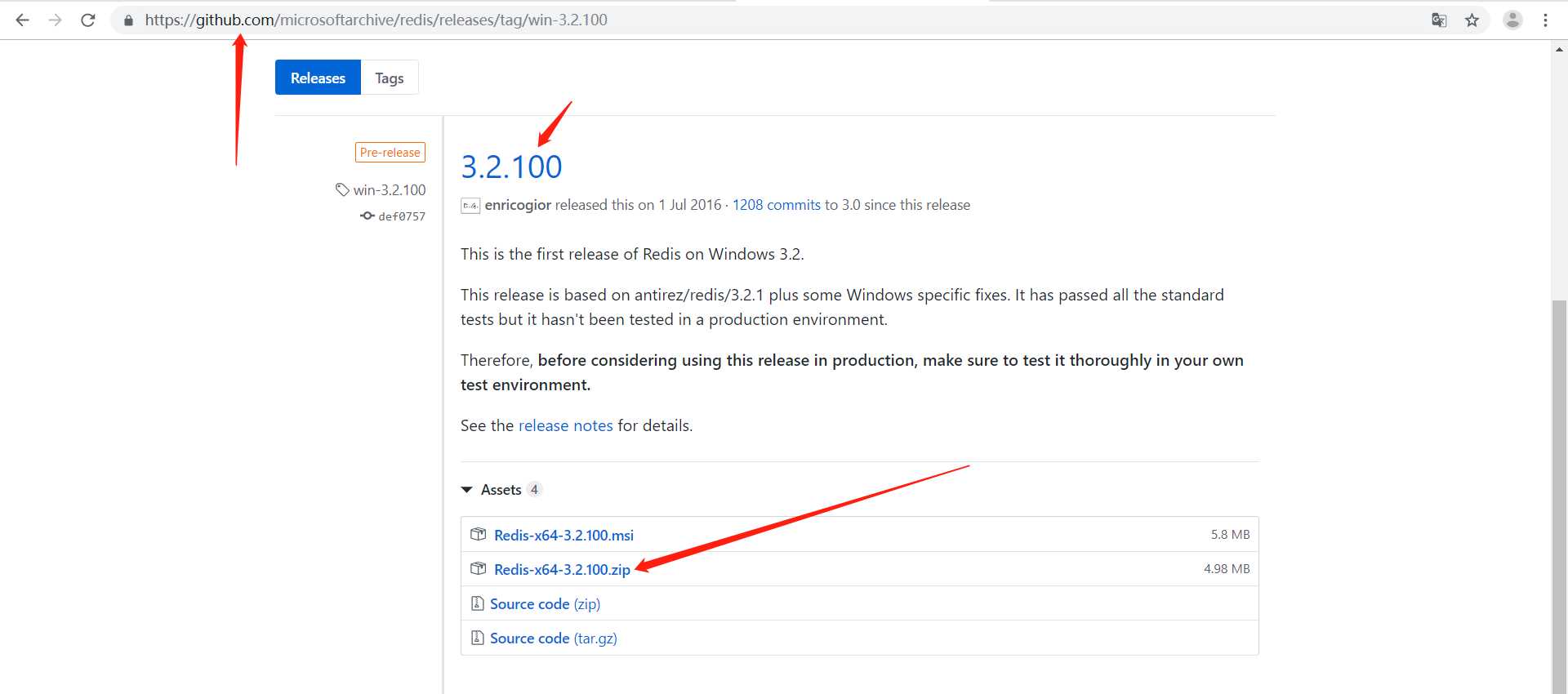The width and height of the screenshot is (1568, 694).
Task: Open the translate page icon
Action: (x=1439, y=20)
